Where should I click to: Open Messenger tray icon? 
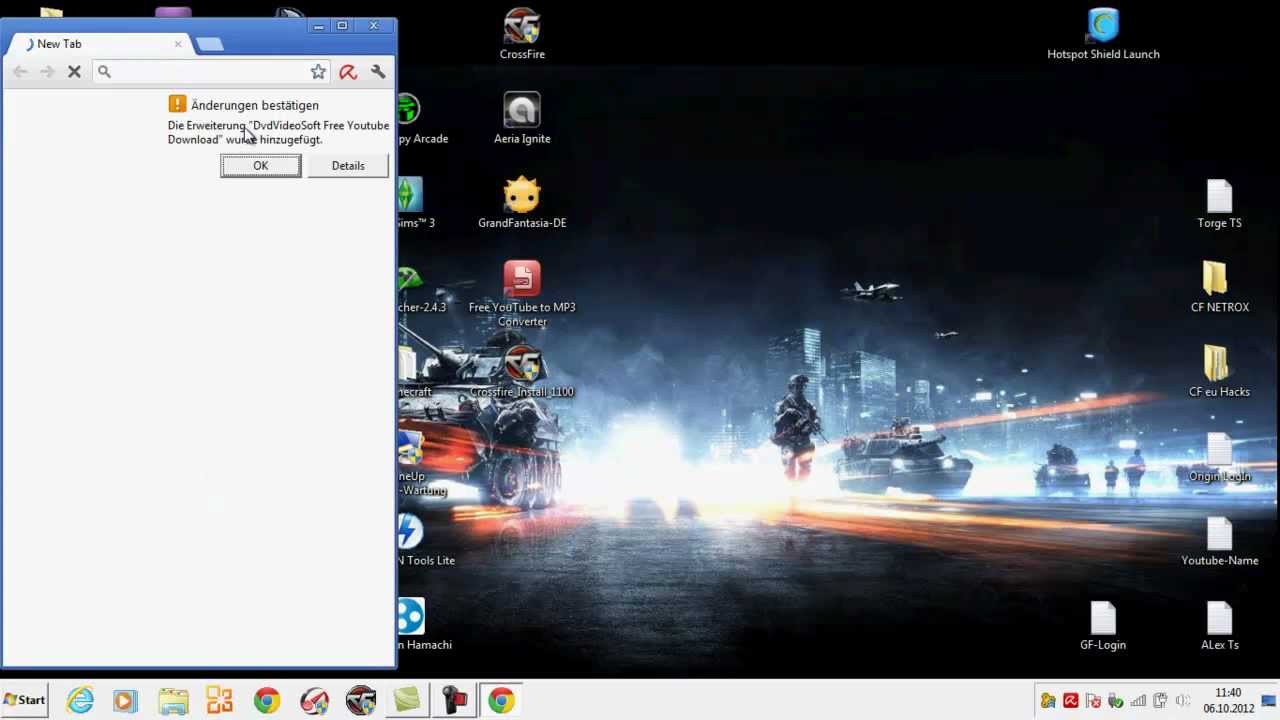[1047, 701]
